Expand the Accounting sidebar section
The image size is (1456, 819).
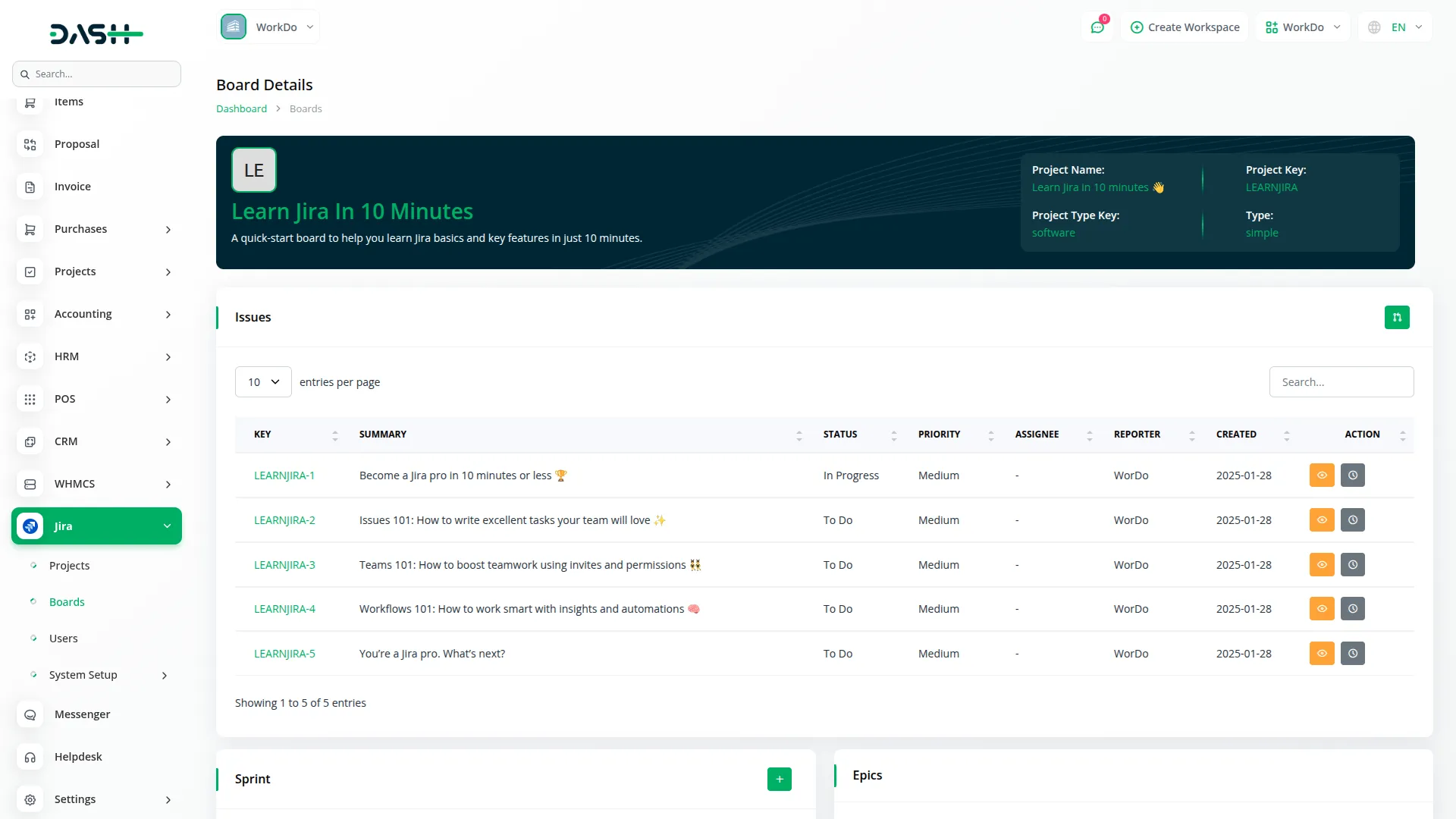pos(83,313)
